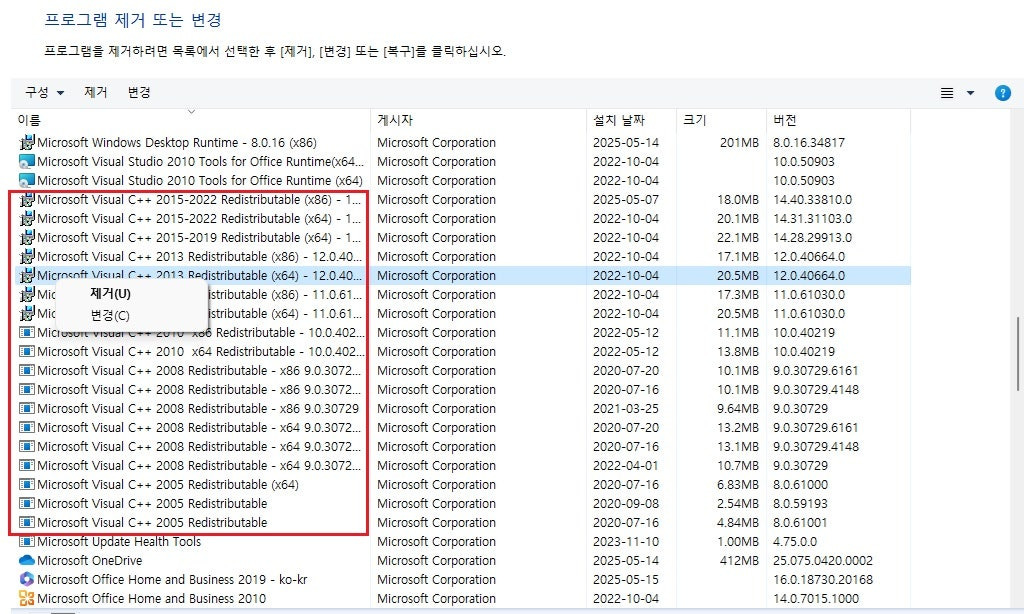Click the vertical scrollbar thumb
The width and height of the screenshot is (1024, 614).
click(x=1017, y=354)
